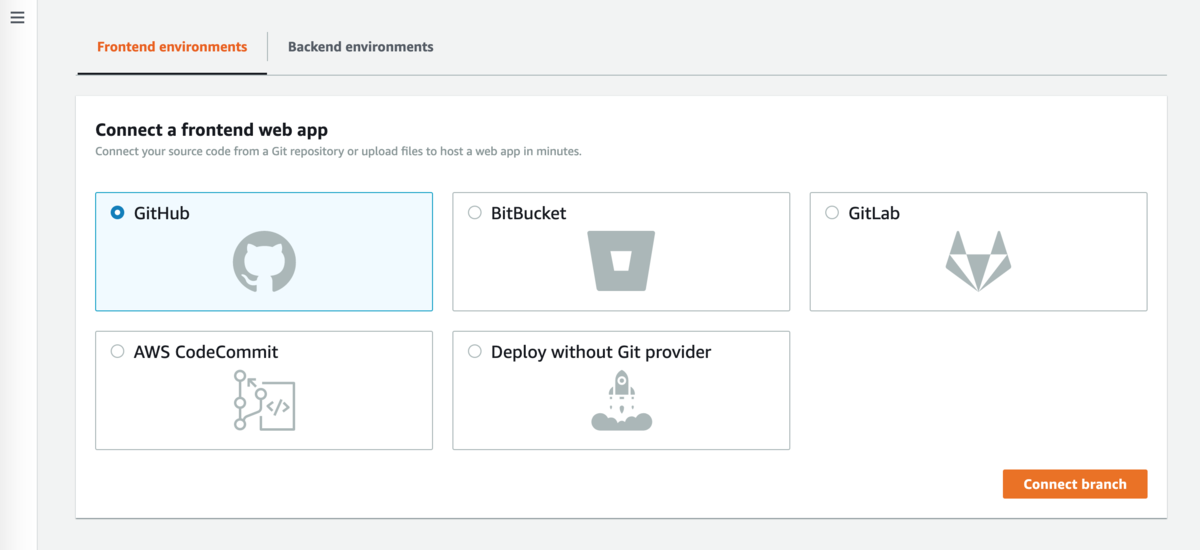Click the GitHub octocat logo
Screen dimensions: 1200x550
click(x=264, y=262)
